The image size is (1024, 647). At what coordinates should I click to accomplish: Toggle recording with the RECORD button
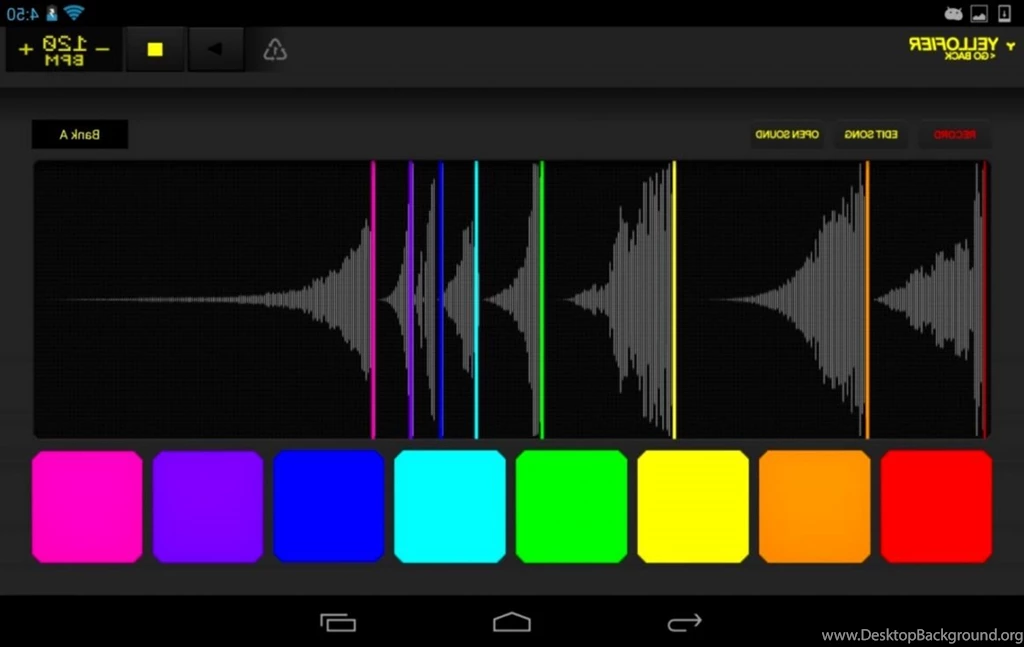(954, 134)
